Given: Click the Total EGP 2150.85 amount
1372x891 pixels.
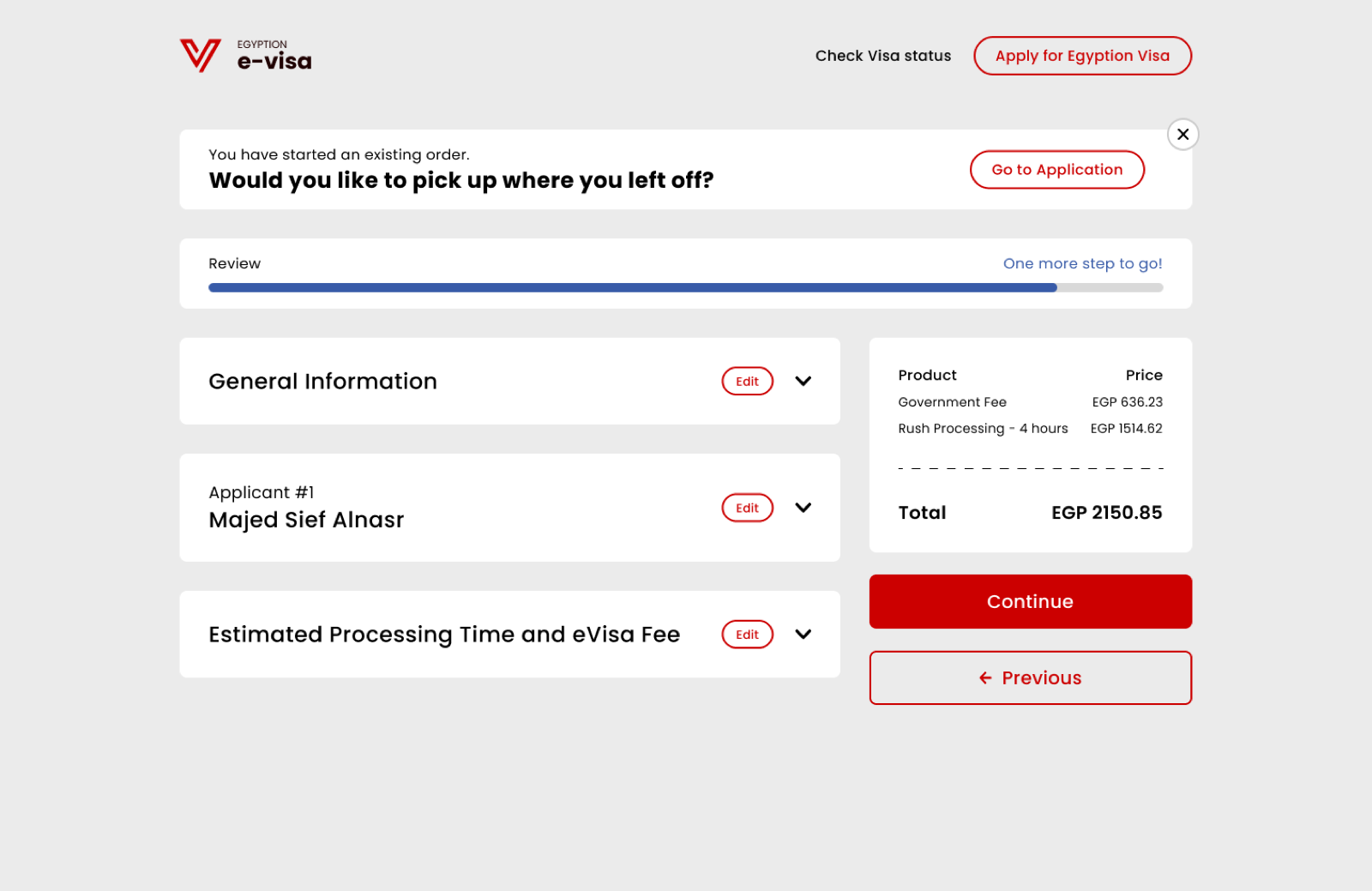Looking at the screenshot, I should point(1107,513).
